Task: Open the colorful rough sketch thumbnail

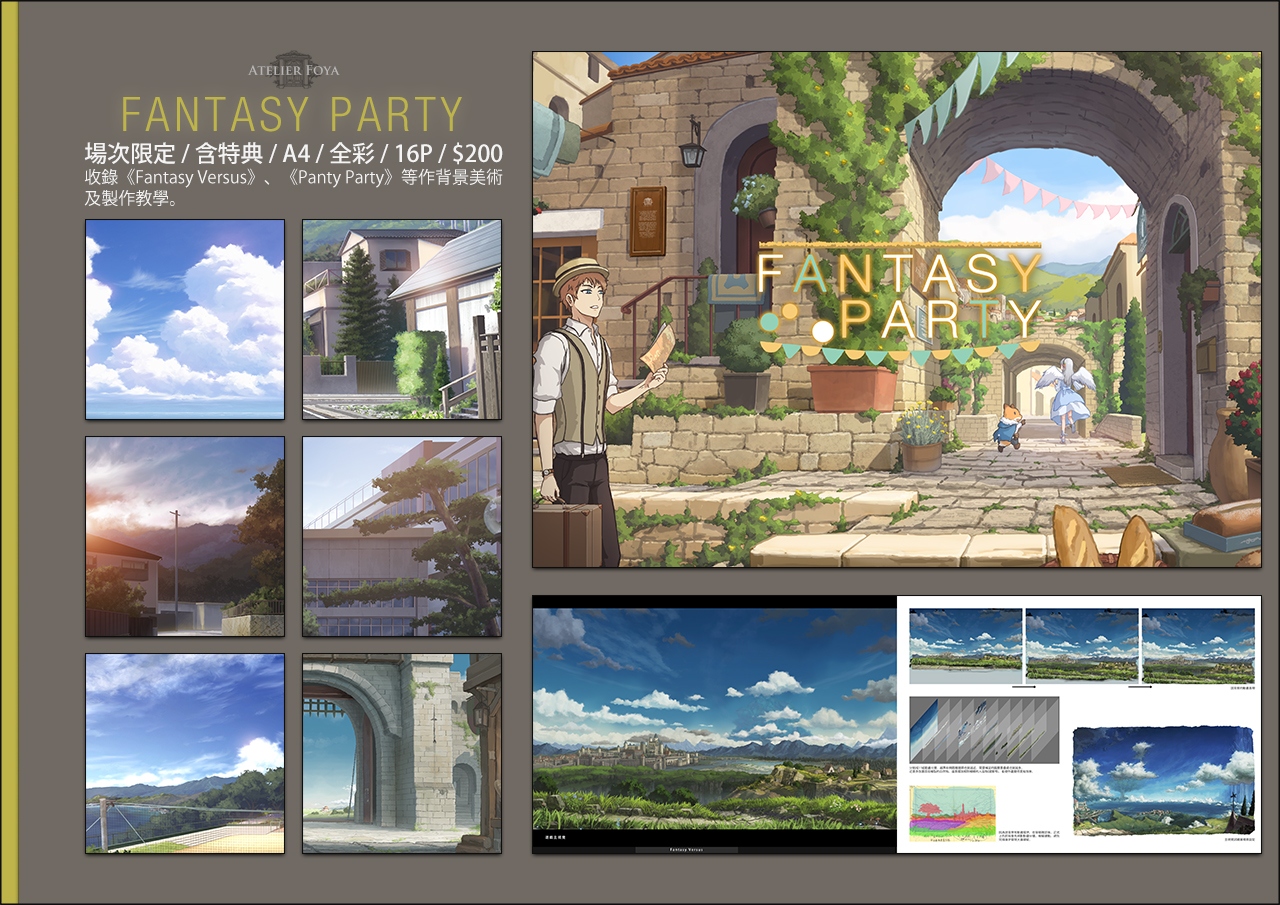Action: (952, 813)
